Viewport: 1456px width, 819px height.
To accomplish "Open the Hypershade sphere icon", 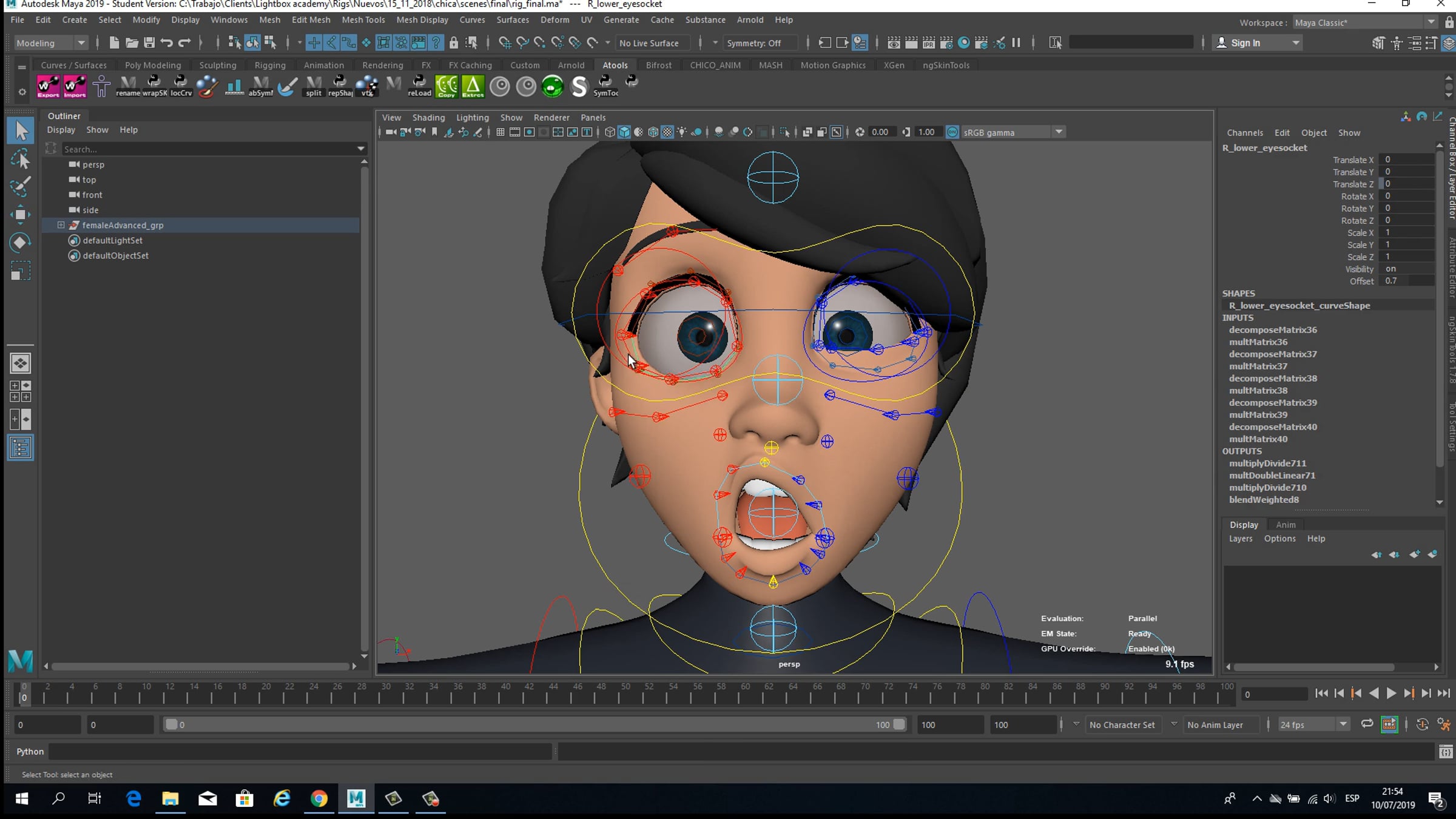I will click(964, 42).
